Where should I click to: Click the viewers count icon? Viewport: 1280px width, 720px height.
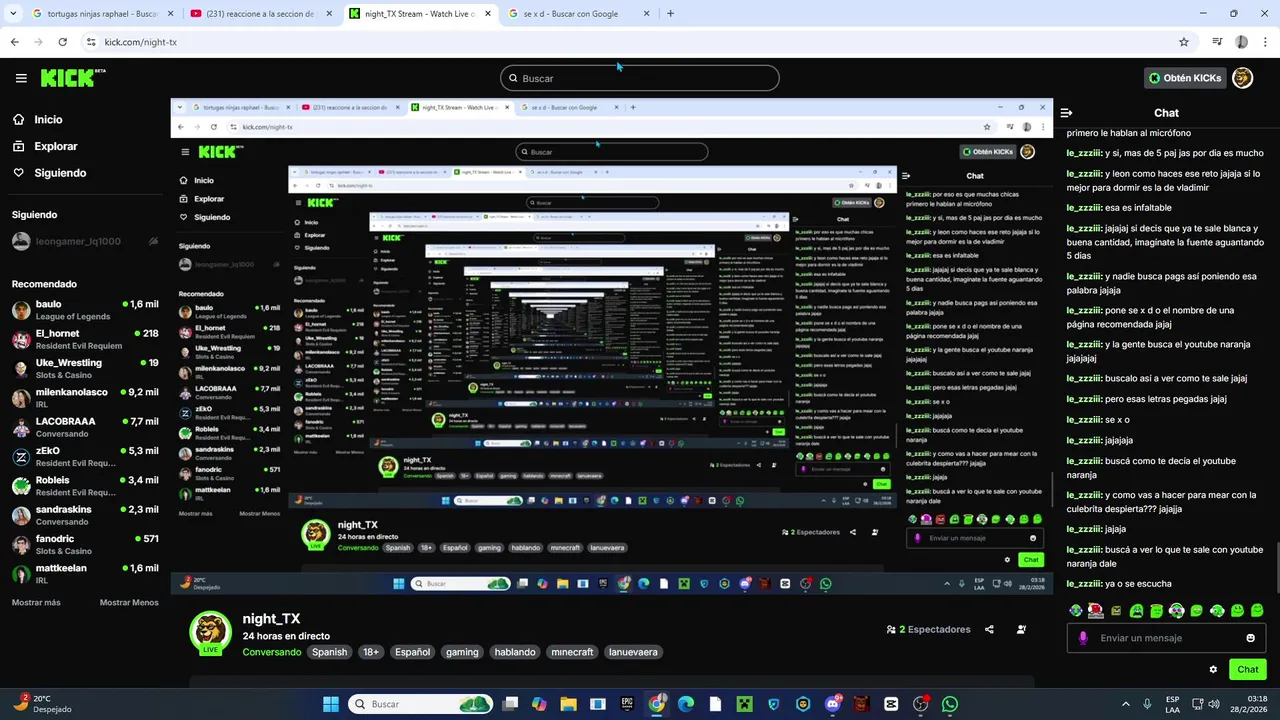coord(891,629)
